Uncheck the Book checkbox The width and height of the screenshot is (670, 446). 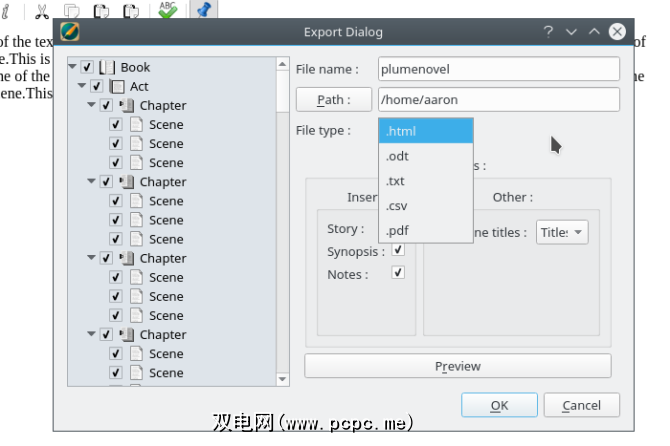(87, 67)
